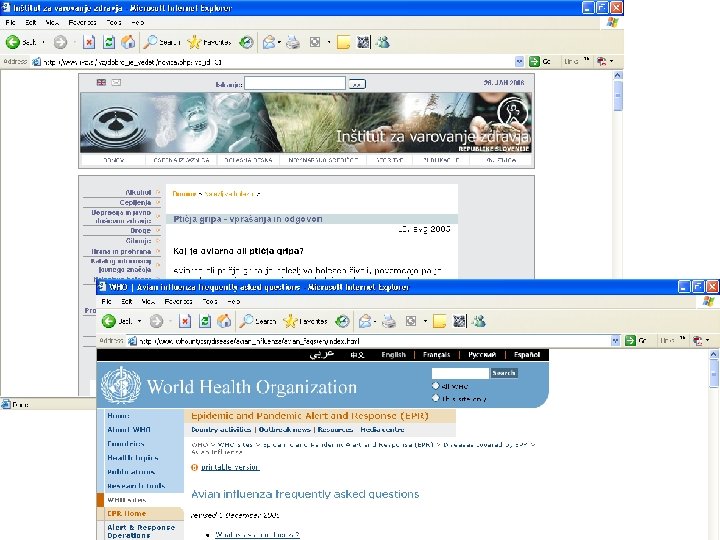
Task: Click 'EPR Home' link in WHO sidebar
Action: click(x=126, y=513)
